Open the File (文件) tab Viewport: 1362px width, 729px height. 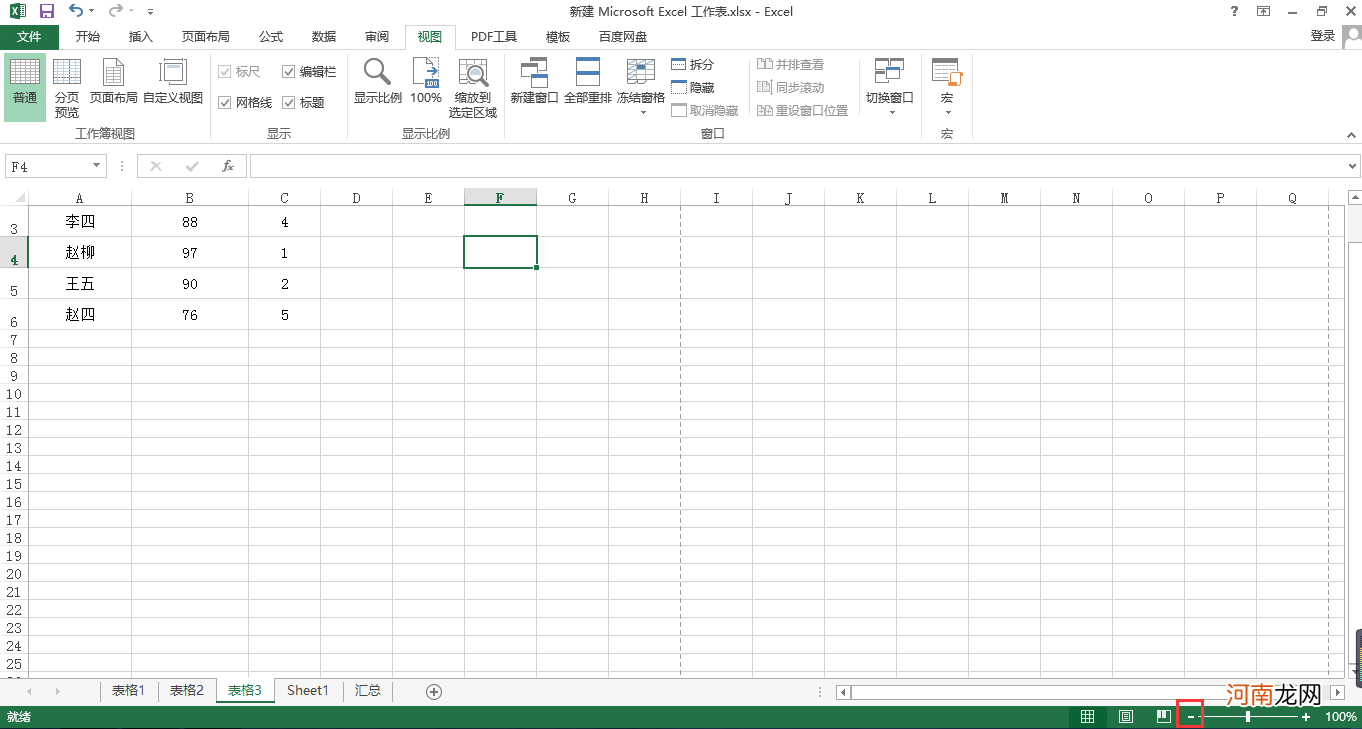[29, 37]
